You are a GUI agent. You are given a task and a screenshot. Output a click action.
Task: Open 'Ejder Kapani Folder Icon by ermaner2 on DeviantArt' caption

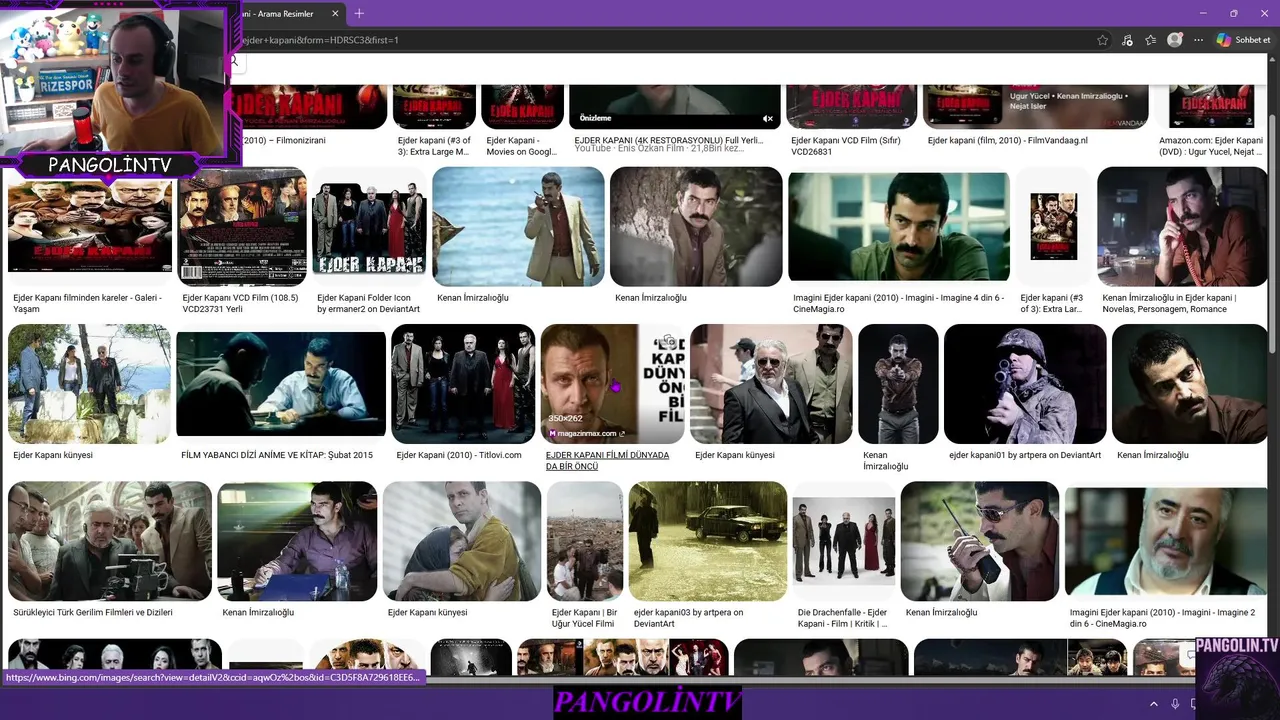coord(368,303)
